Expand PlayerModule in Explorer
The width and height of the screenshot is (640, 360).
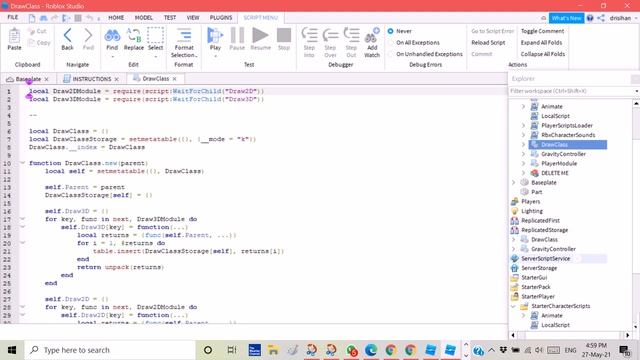[523, 163]
